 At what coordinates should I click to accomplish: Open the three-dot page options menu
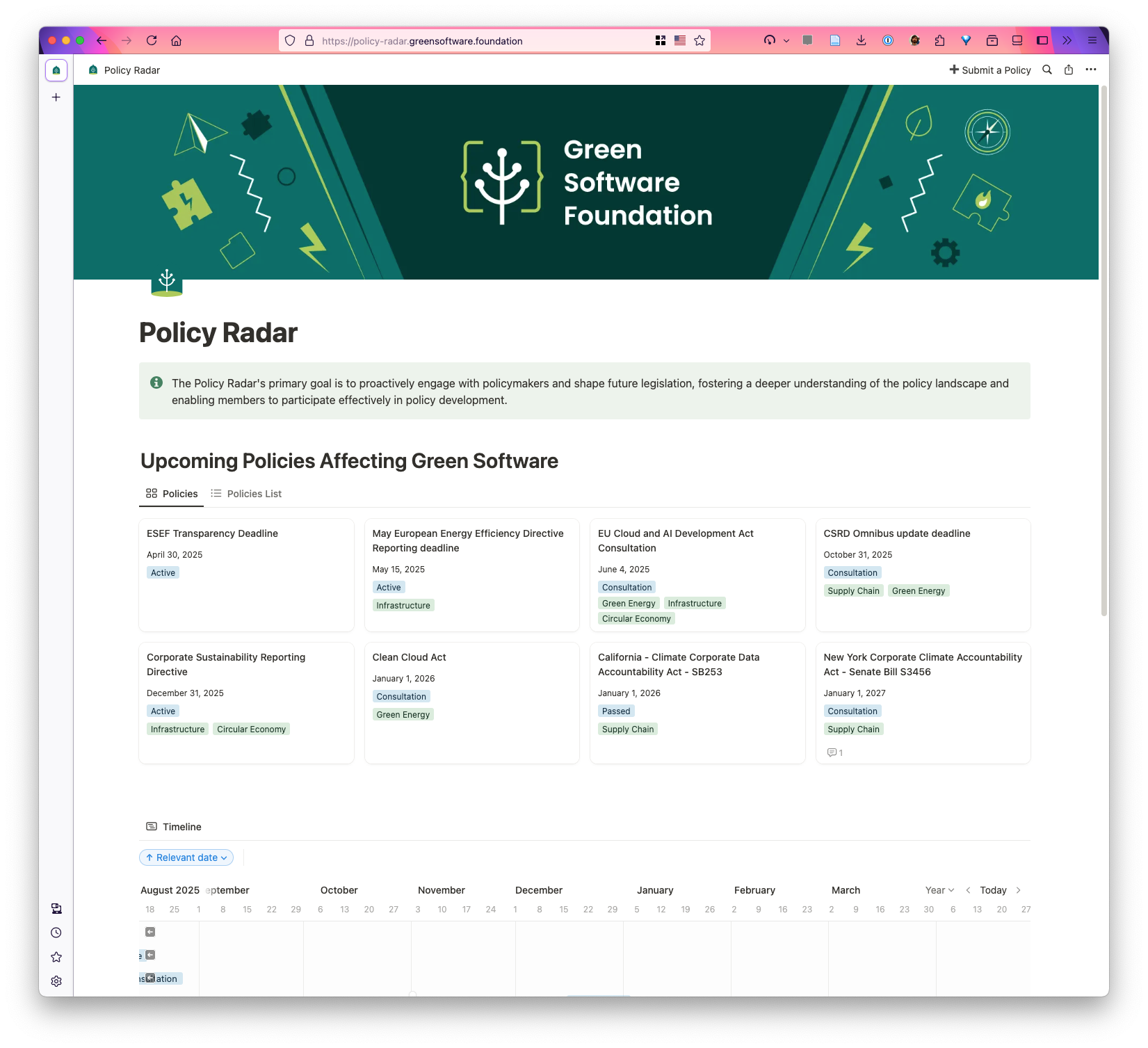(1091, 70)
